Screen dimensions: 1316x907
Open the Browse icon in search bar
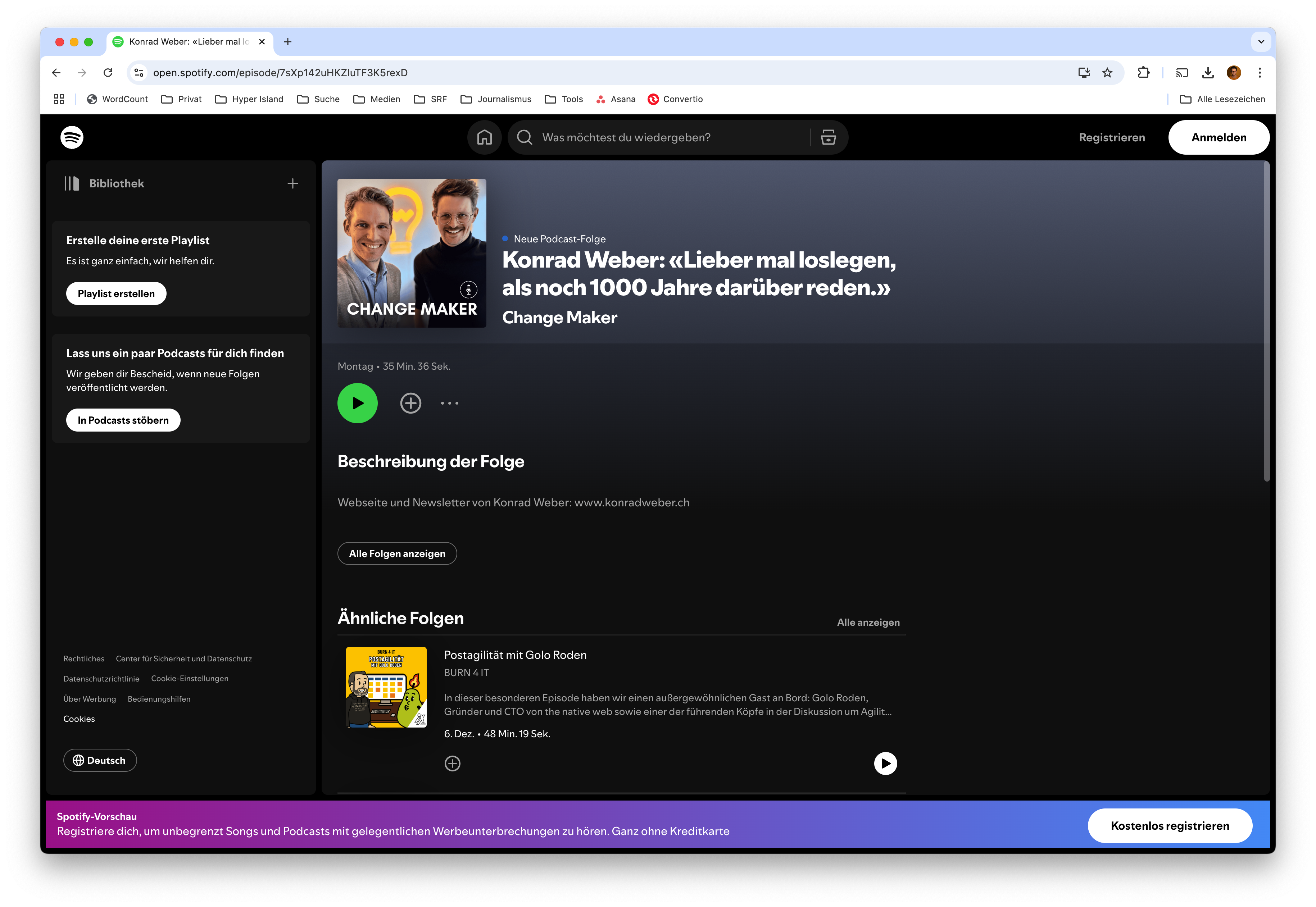pyautogui.click(x=828, y=137)
